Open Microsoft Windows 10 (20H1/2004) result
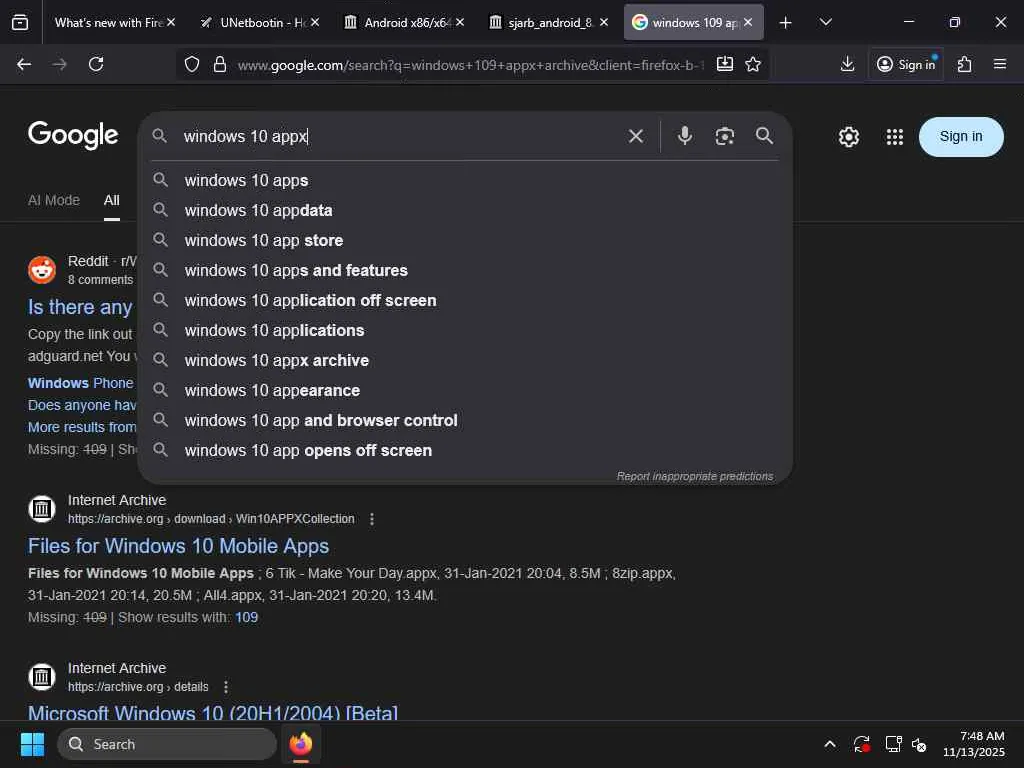The width and height of the screenshot is (1024, 768). (213, 712)
